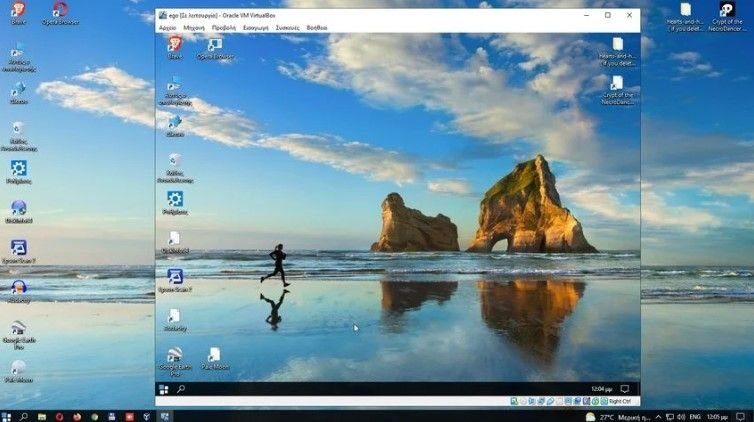Open Brave icon inside the virtual machine

pos(175,45)
